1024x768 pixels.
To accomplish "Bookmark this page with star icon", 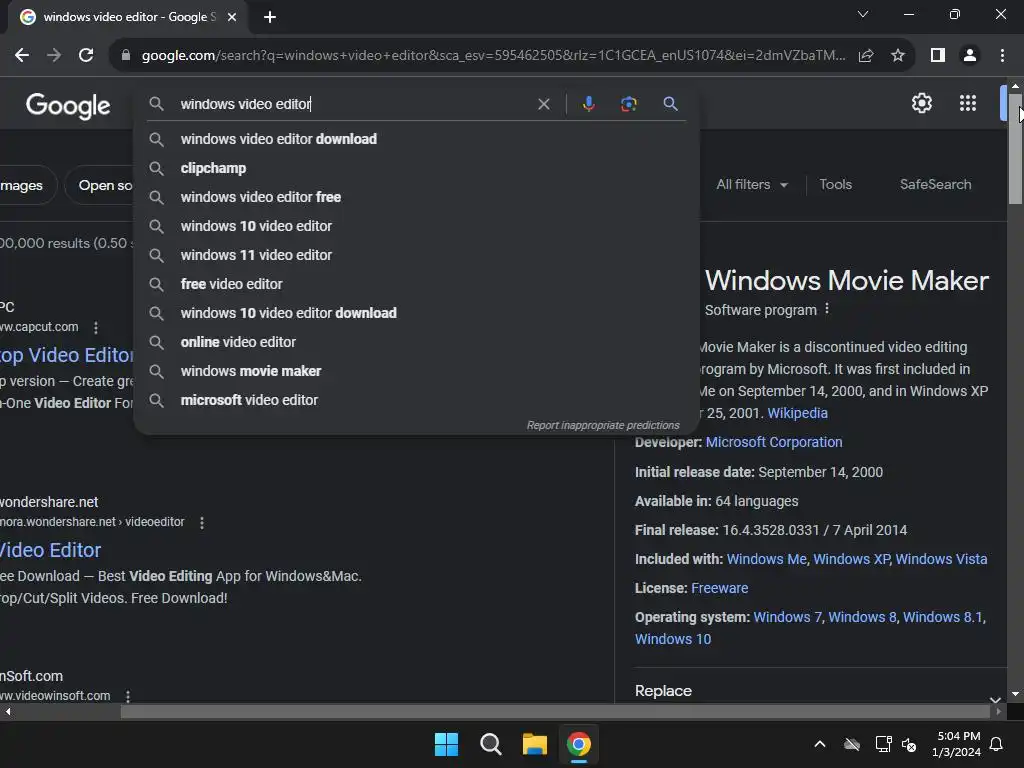I will click(898, 56).
